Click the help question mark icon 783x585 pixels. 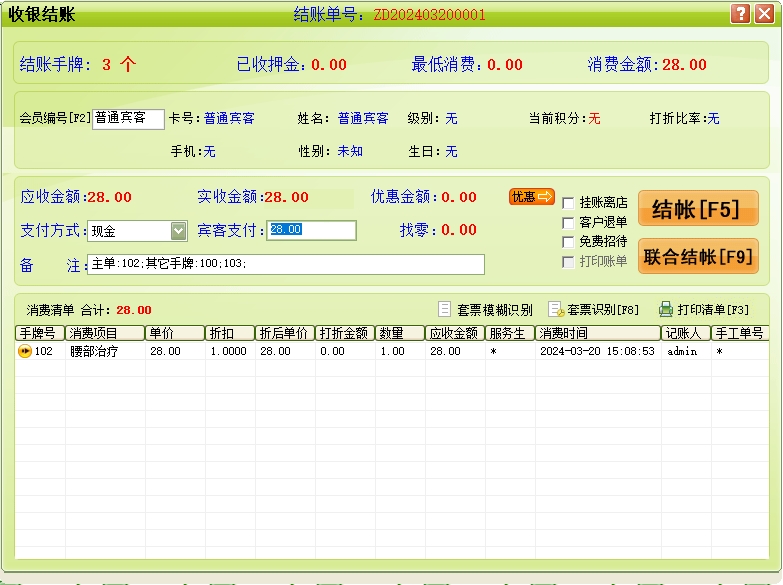[x=740, y=14]
